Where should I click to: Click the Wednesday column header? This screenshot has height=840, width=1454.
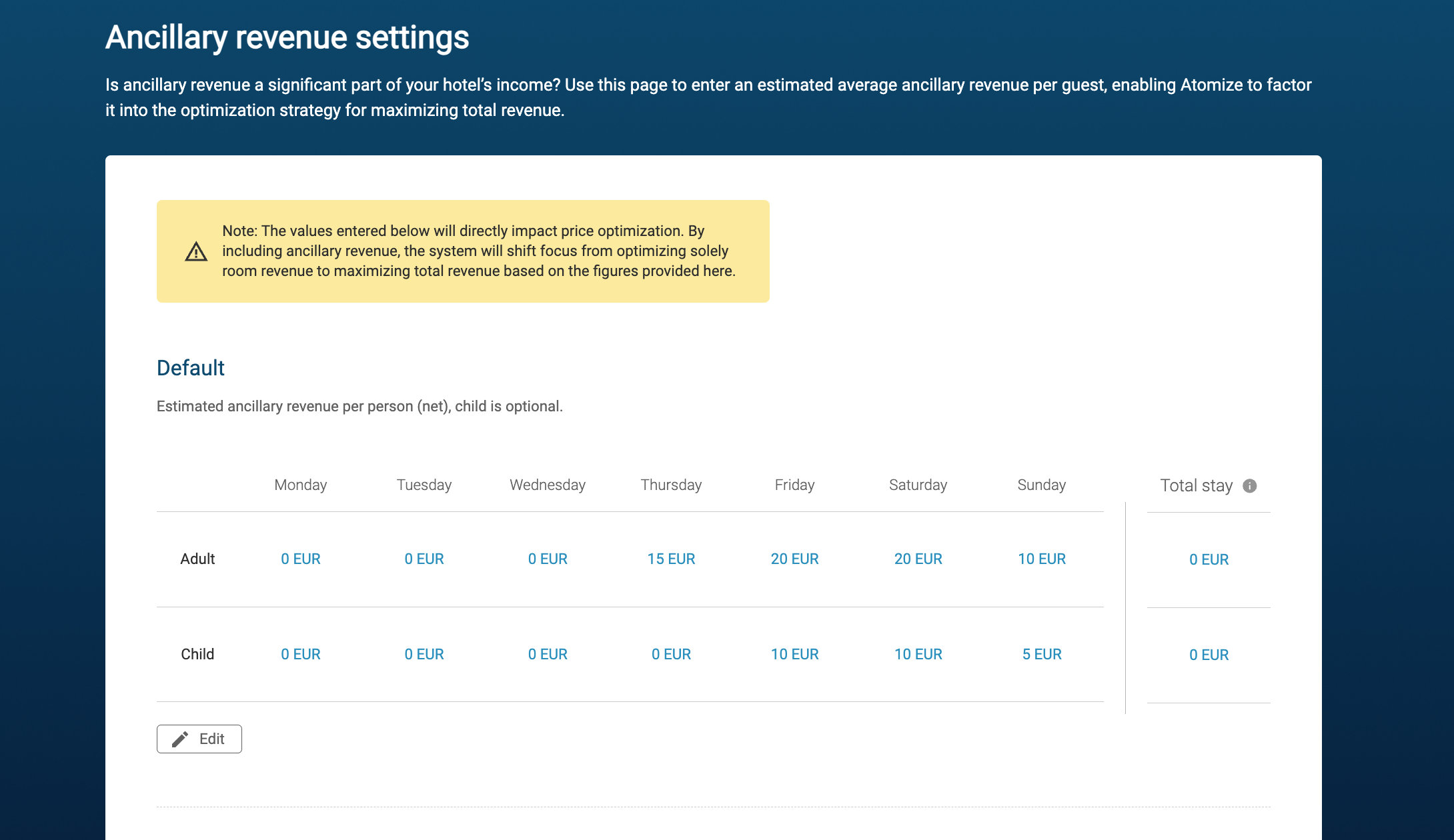coord(548,485)
